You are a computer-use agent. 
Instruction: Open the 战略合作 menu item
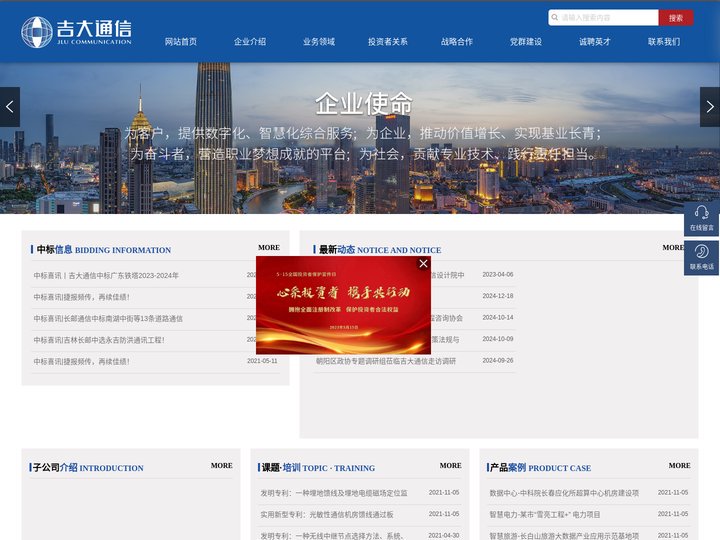click(x=457, y=42)
